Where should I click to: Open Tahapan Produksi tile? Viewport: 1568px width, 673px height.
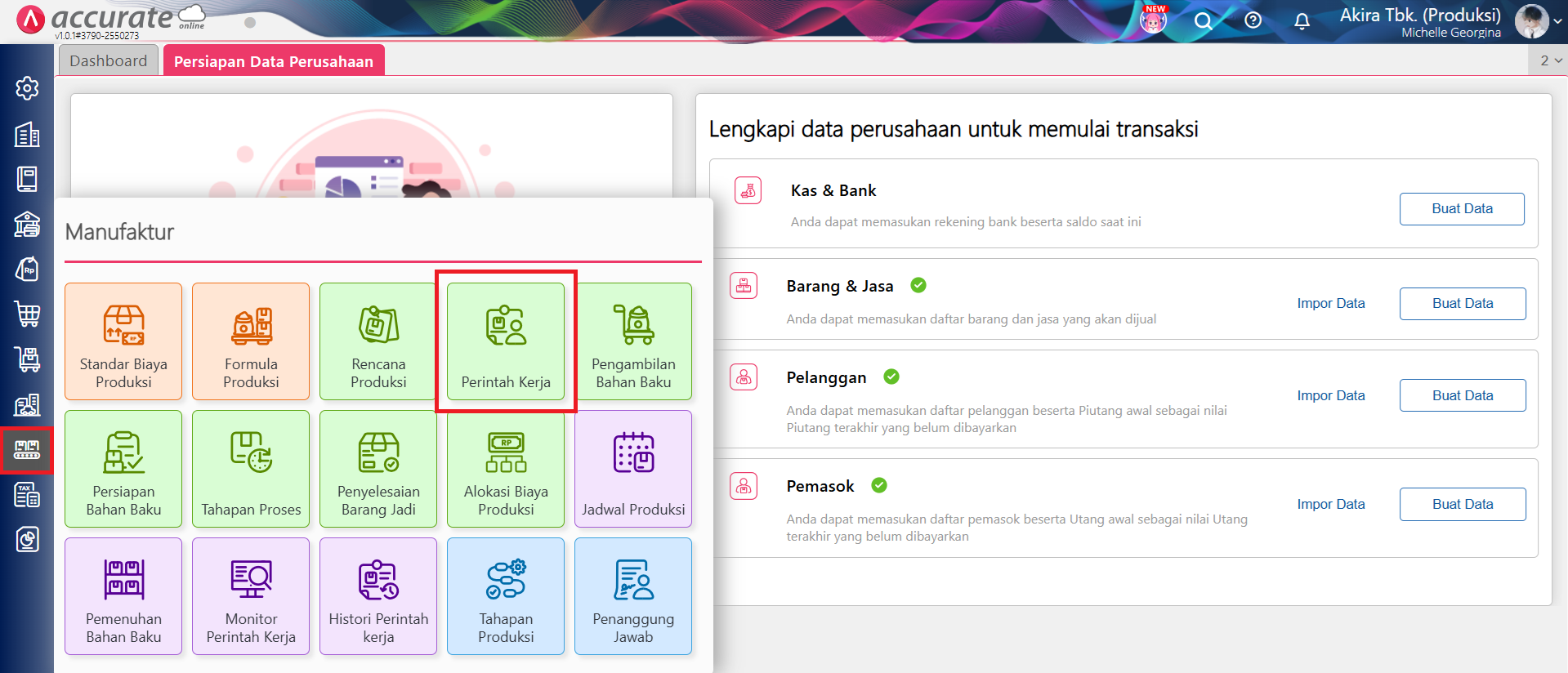[x=506, y=596]
